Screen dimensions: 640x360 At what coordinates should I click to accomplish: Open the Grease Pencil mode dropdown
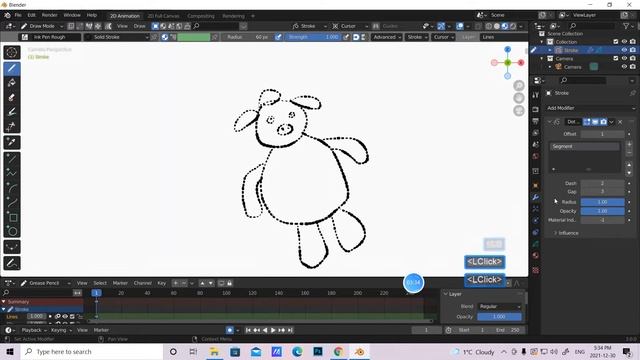pos(45,283)
